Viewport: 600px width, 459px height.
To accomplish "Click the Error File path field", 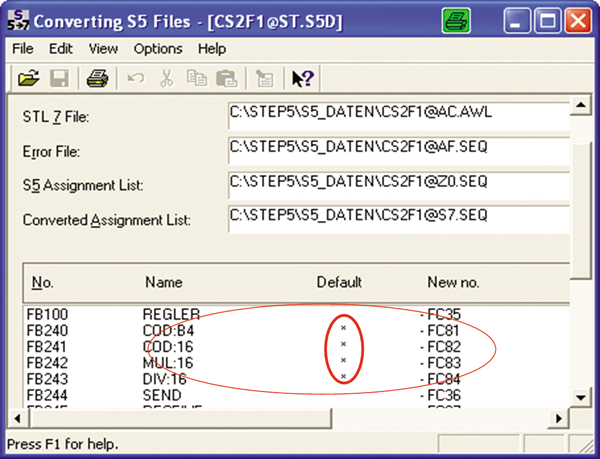I will pos(399,150).
